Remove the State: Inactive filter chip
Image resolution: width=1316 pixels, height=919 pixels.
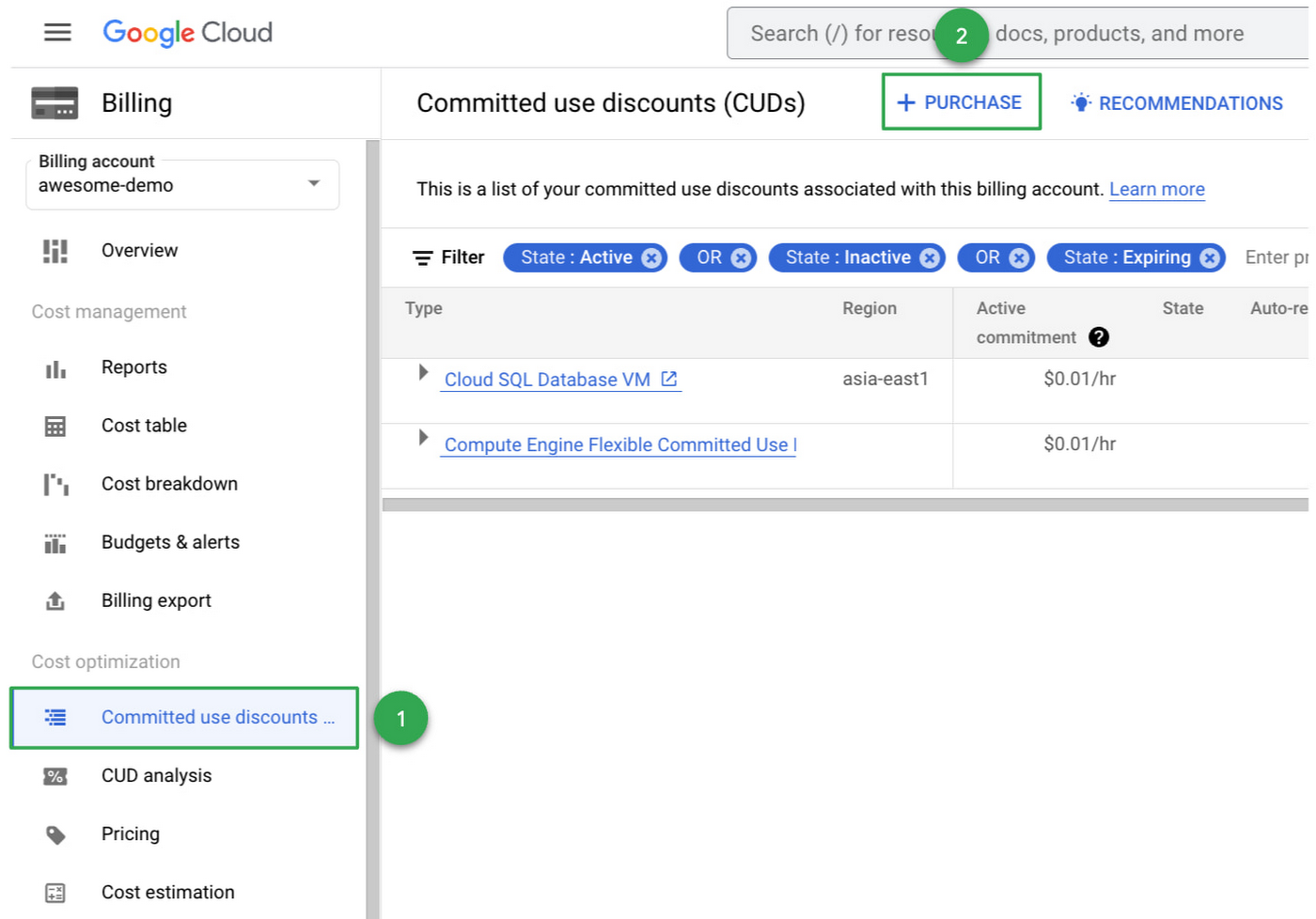coord(930,257)
